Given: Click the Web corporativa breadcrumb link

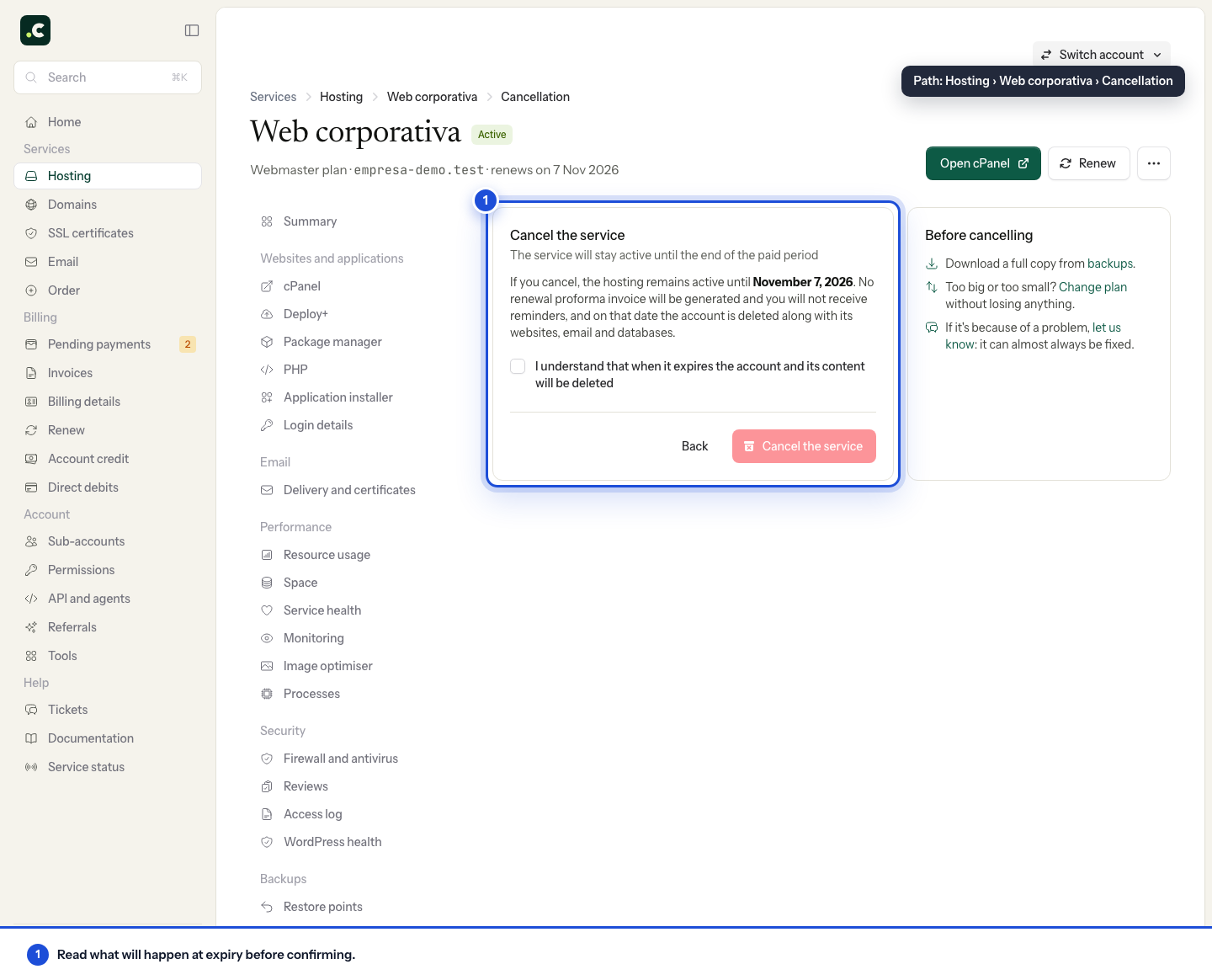Looking at the screenshot, I should pyautogui.click(x=432, y=97).
